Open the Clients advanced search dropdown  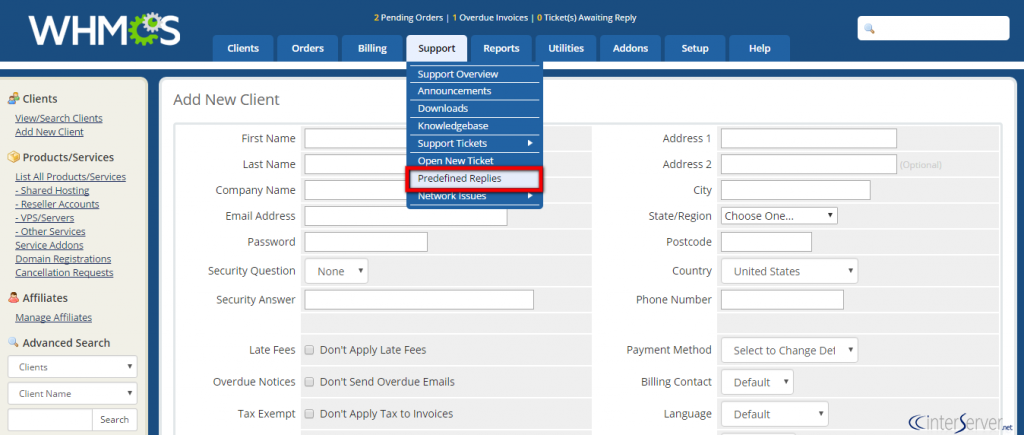(x=72, y=367)
